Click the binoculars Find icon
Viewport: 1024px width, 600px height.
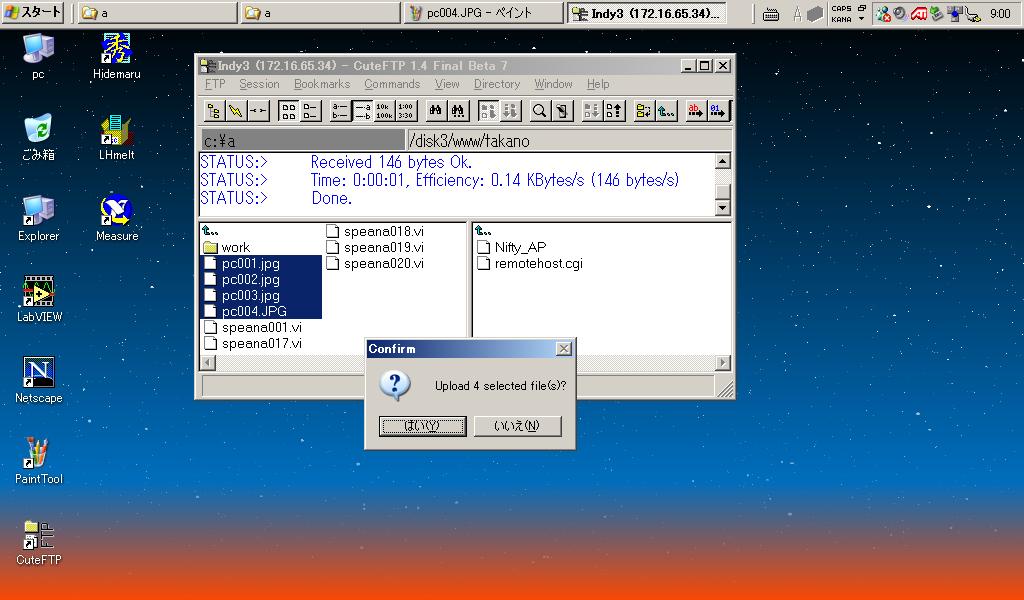click(436, 111)
